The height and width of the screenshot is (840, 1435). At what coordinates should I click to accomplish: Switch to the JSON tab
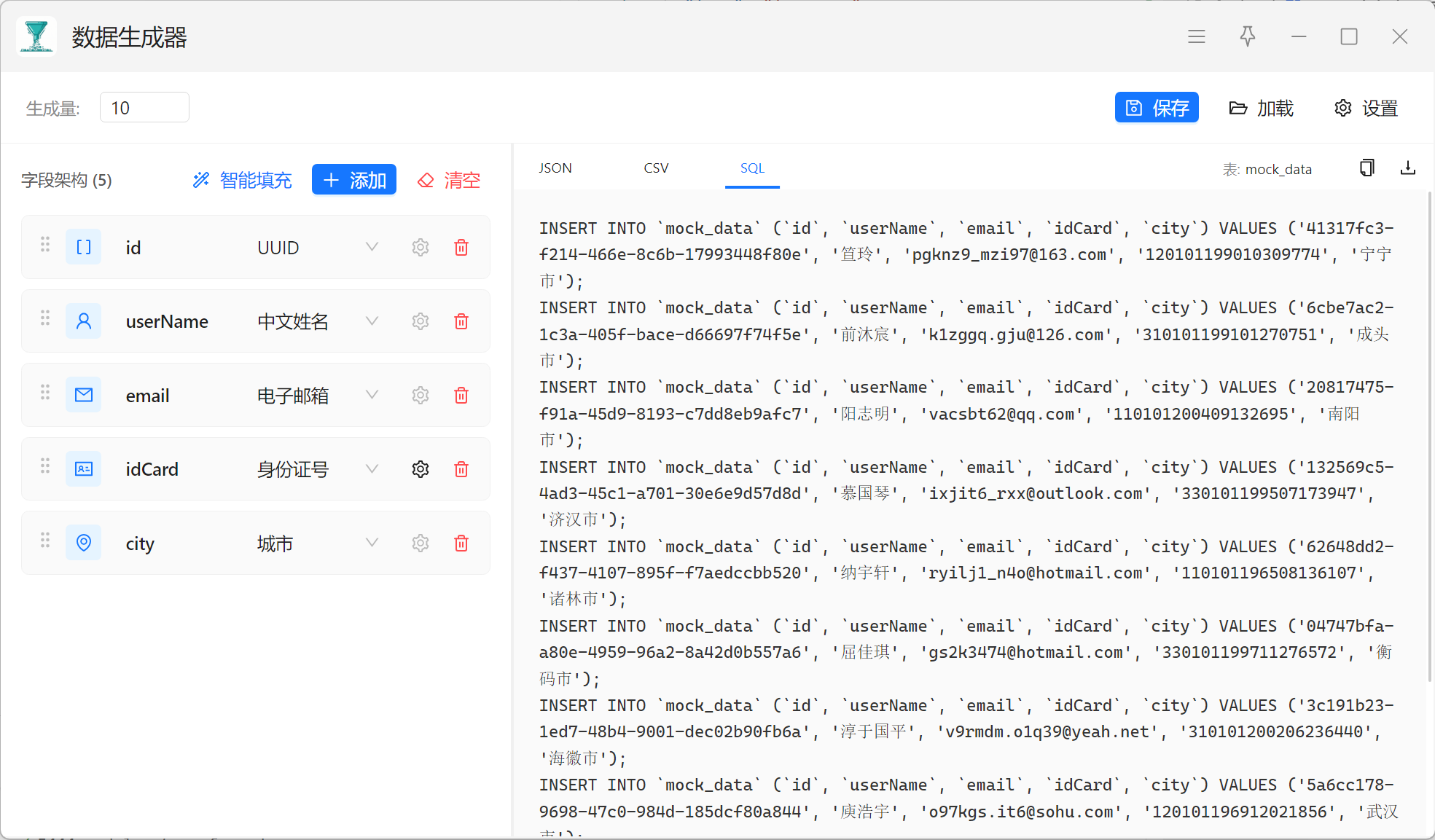coord(555,168)
